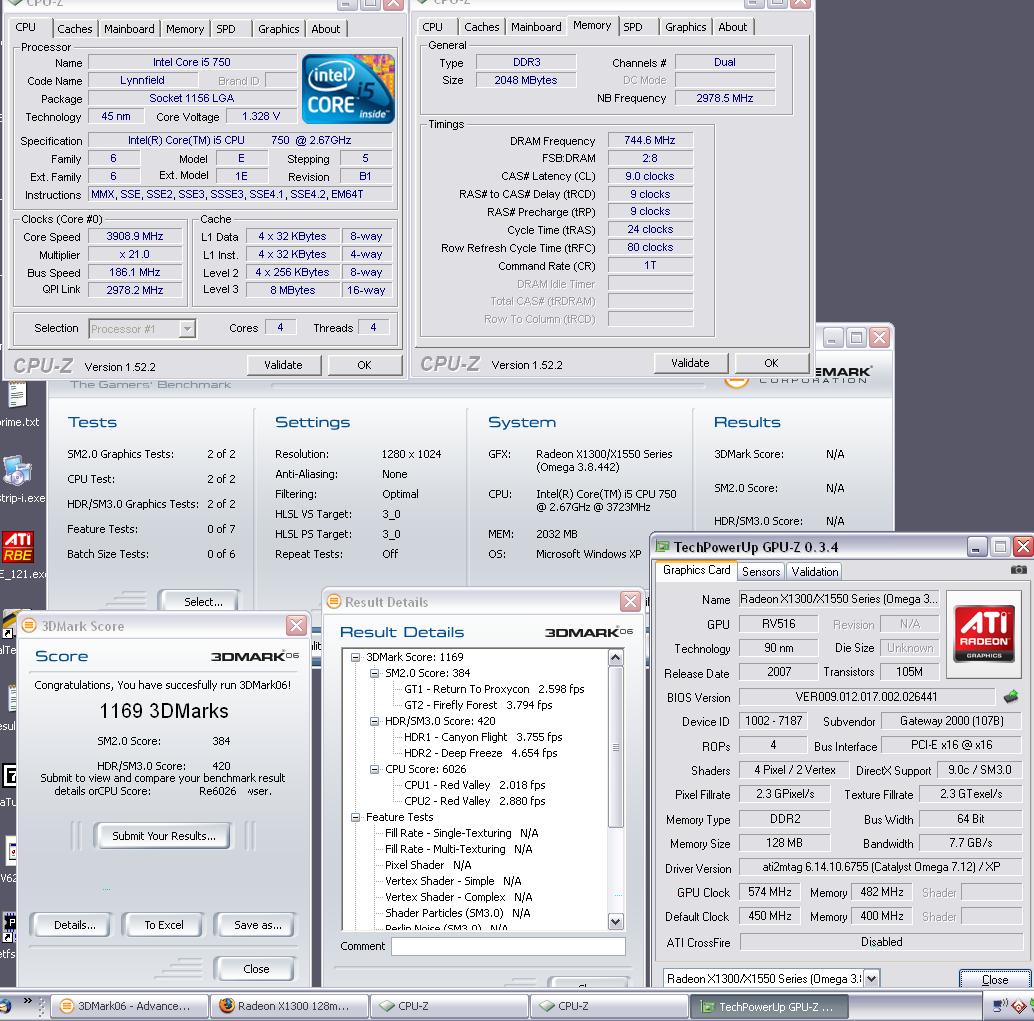Click the To Excel button

click(164, 925)
